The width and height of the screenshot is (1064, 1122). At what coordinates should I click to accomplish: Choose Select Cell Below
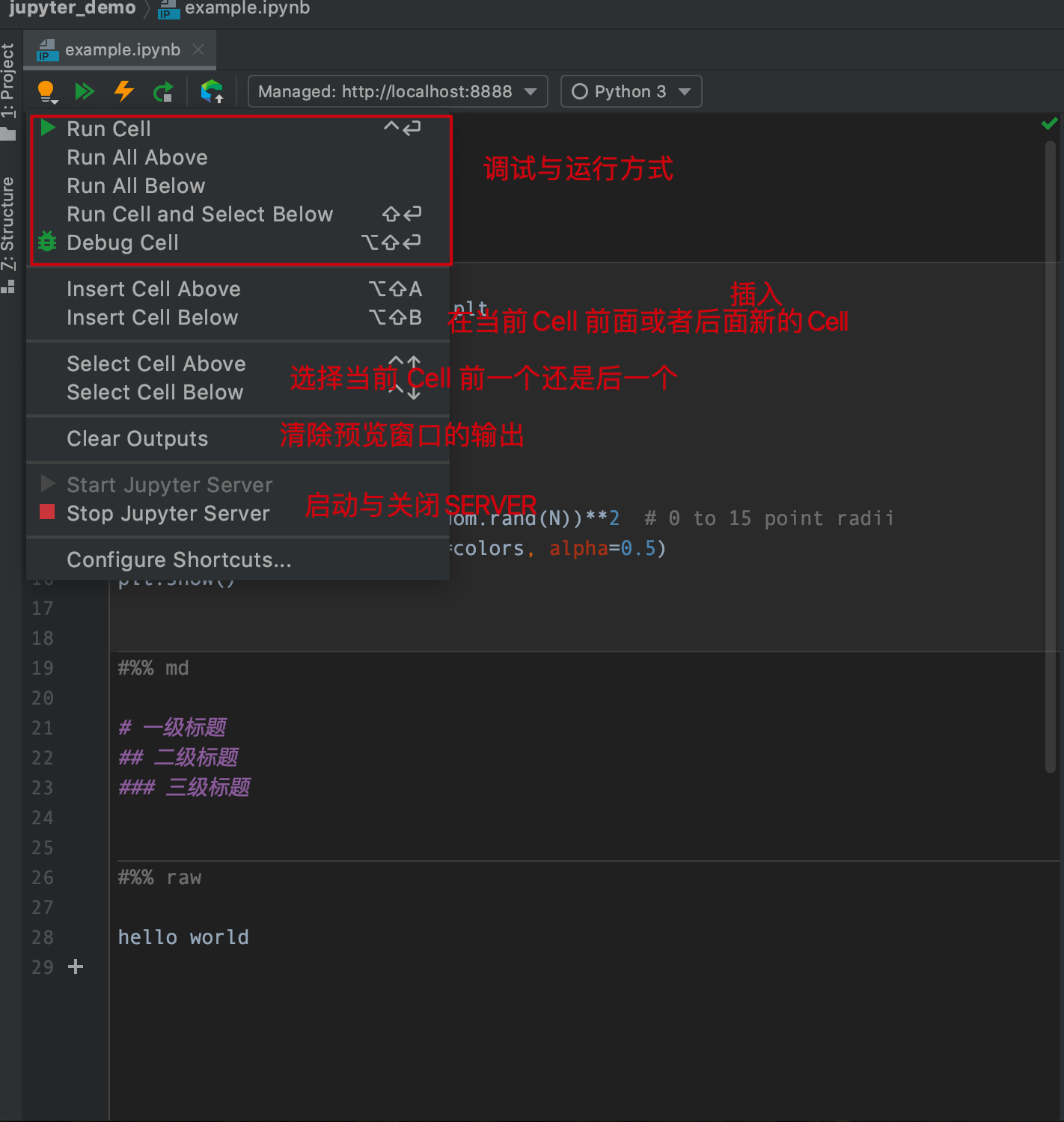(238, 392)
